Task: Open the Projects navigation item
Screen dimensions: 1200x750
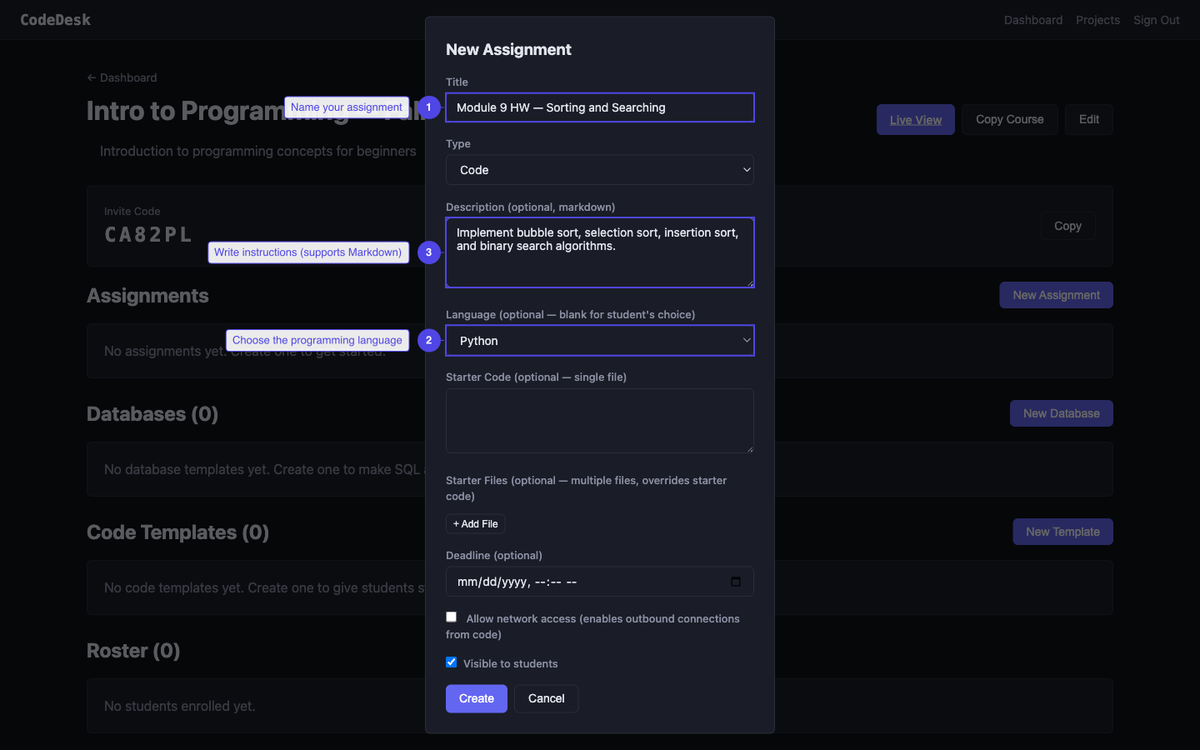Action: [x=1097, y=19]
